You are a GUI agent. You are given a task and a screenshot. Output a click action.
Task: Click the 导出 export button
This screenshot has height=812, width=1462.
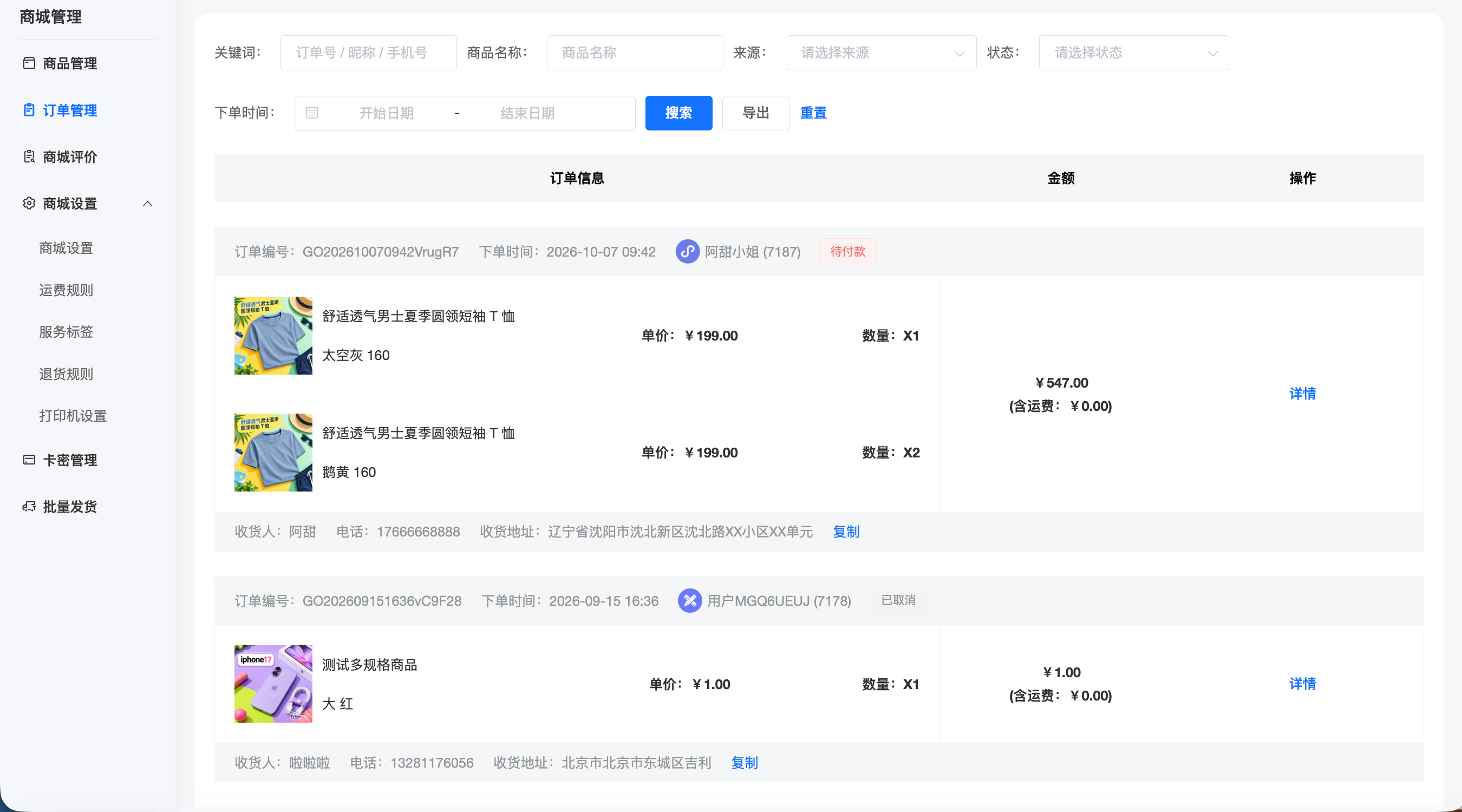(755, 113)
